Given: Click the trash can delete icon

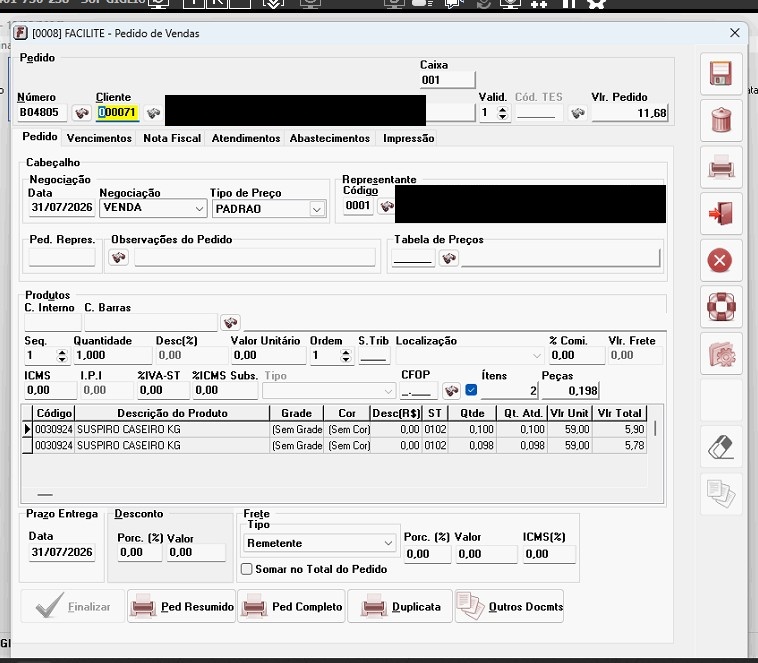Looking at the screenshot, I should 720,120.
